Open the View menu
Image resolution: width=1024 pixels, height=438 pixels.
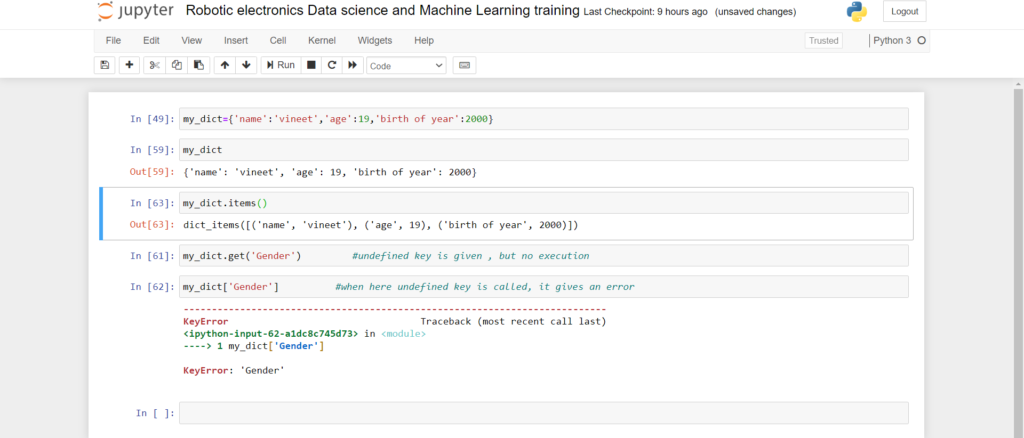coord(191,40)
